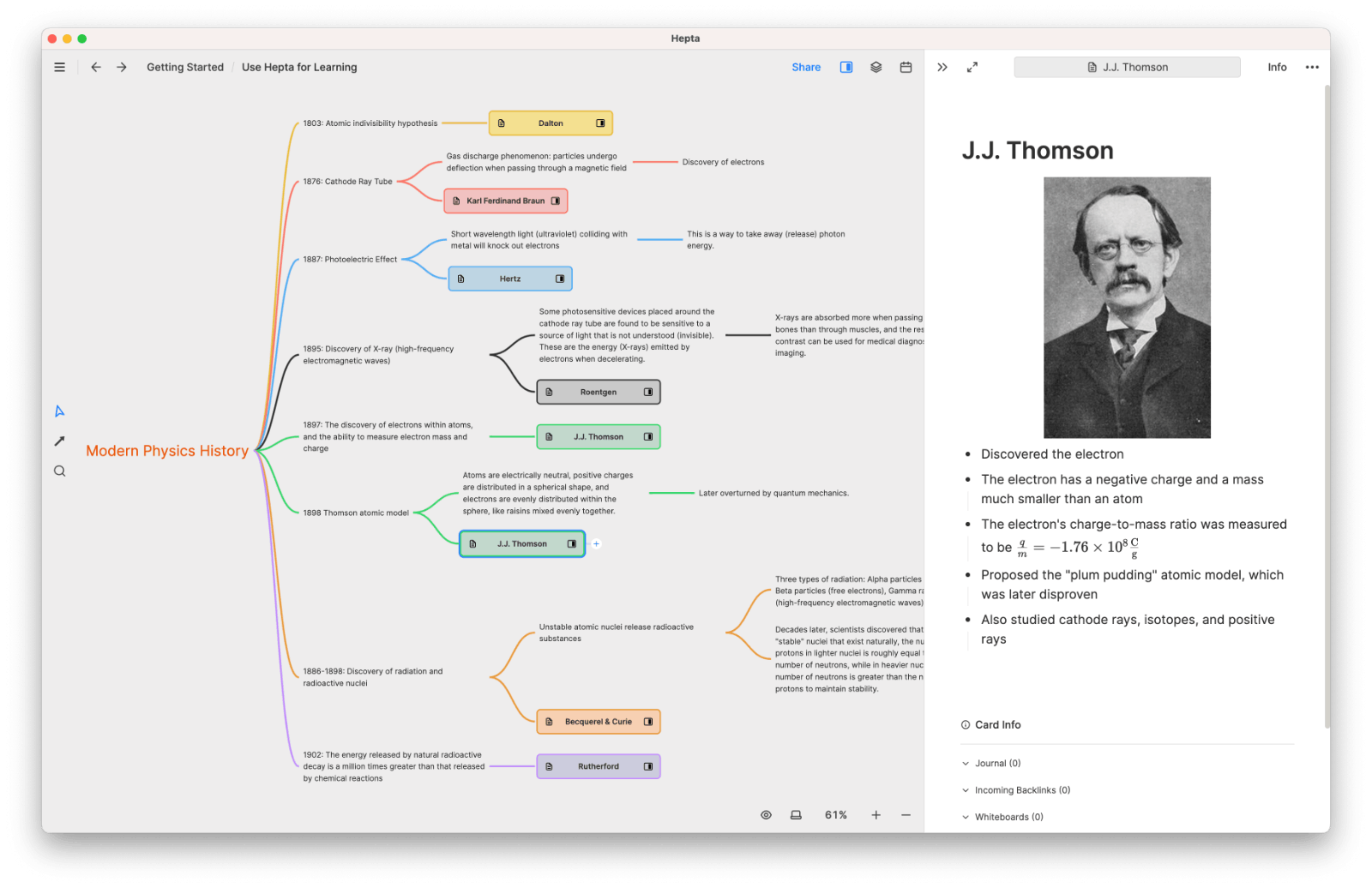Toggle the eye visibility icon

(766, 815)
